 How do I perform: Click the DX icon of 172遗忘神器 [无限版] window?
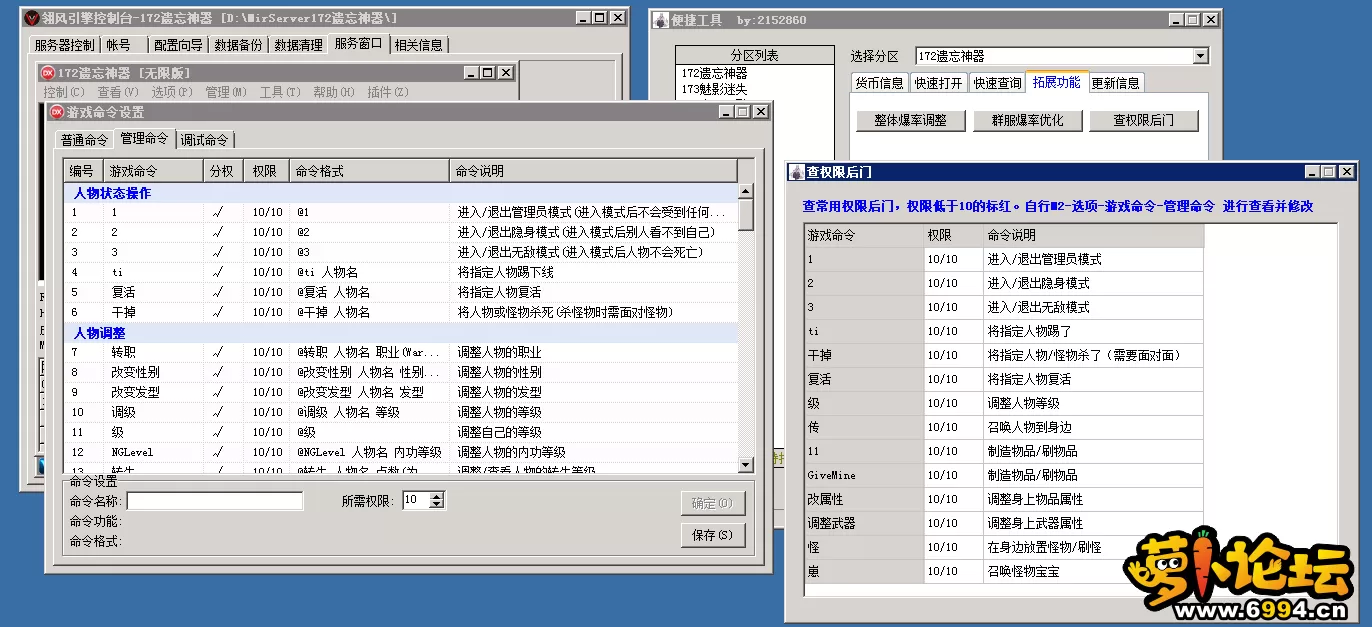pos(47,72)
